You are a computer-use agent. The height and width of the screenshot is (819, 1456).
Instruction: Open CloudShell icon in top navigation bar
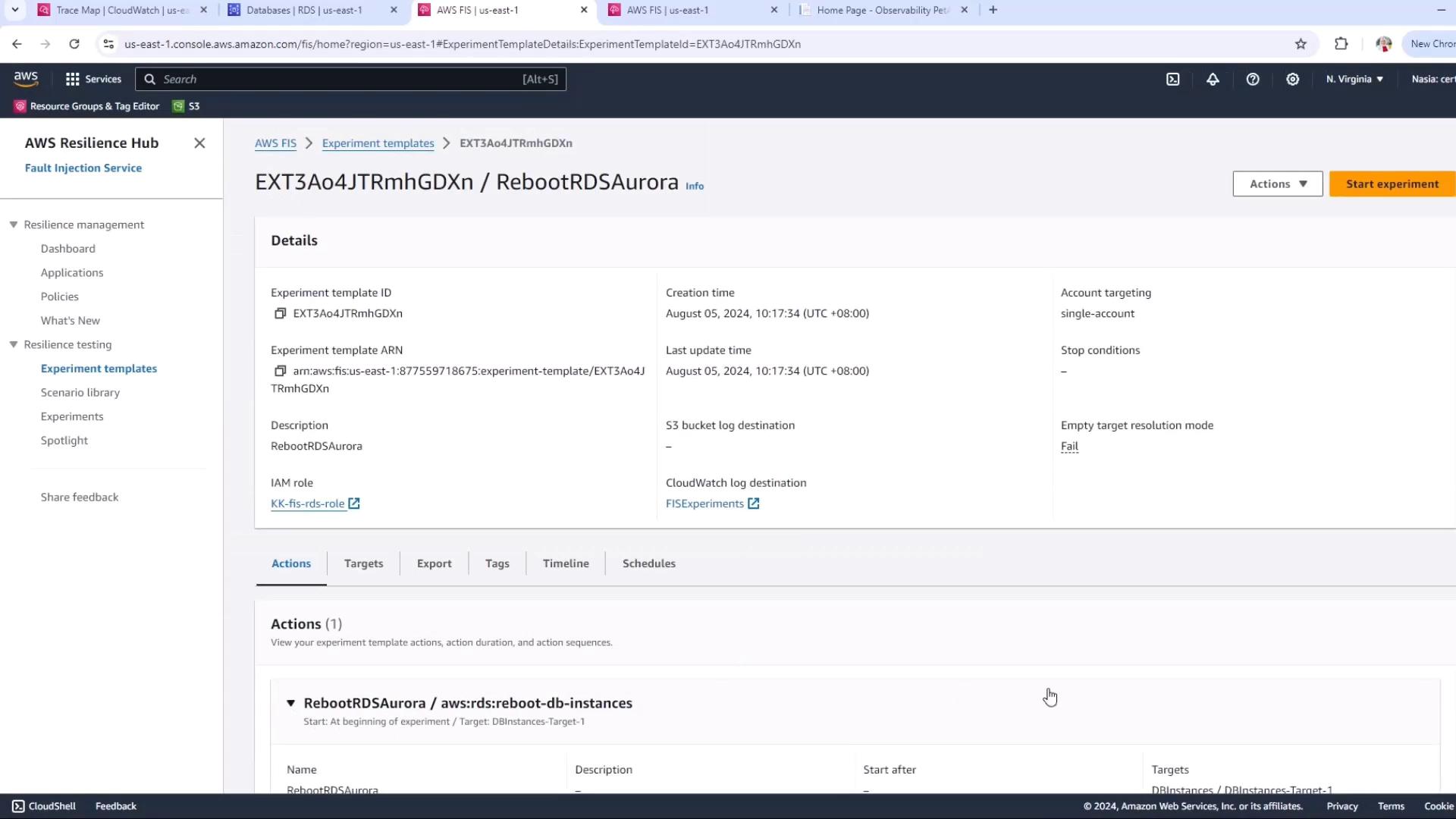click(x=1172, y=79)
